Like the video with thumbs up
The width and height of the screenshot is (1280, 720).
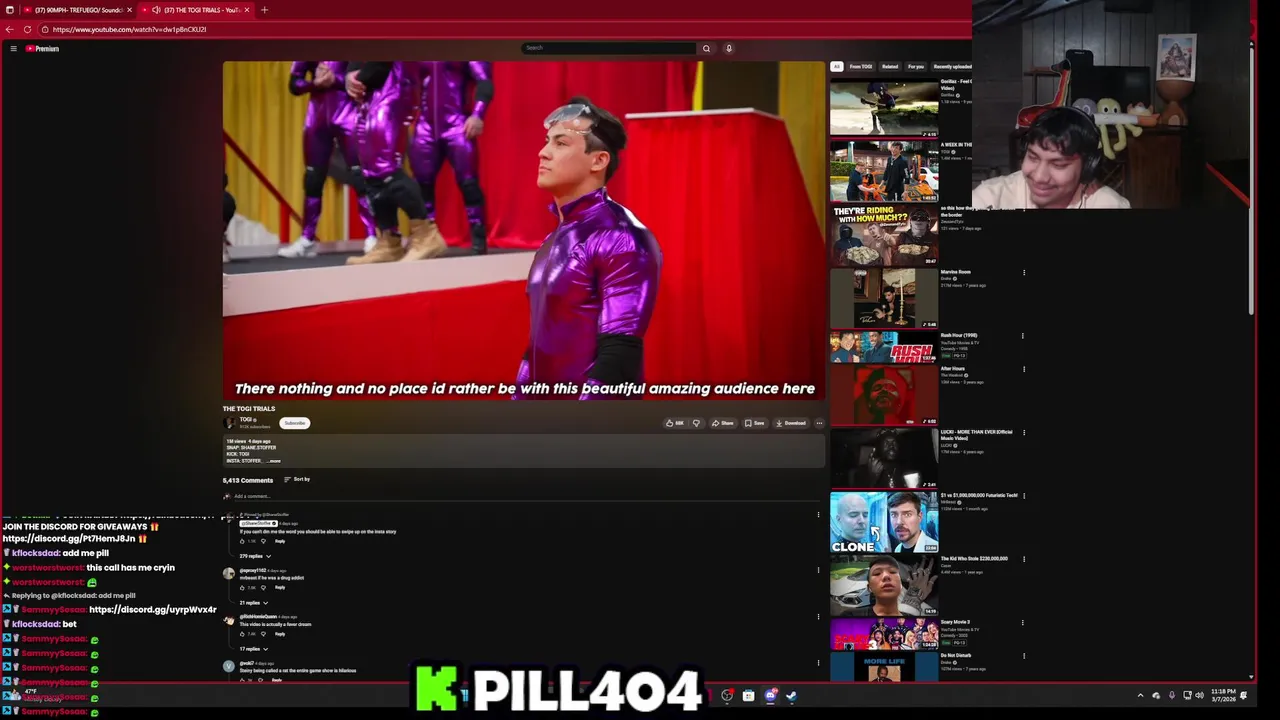coord(674,423)
